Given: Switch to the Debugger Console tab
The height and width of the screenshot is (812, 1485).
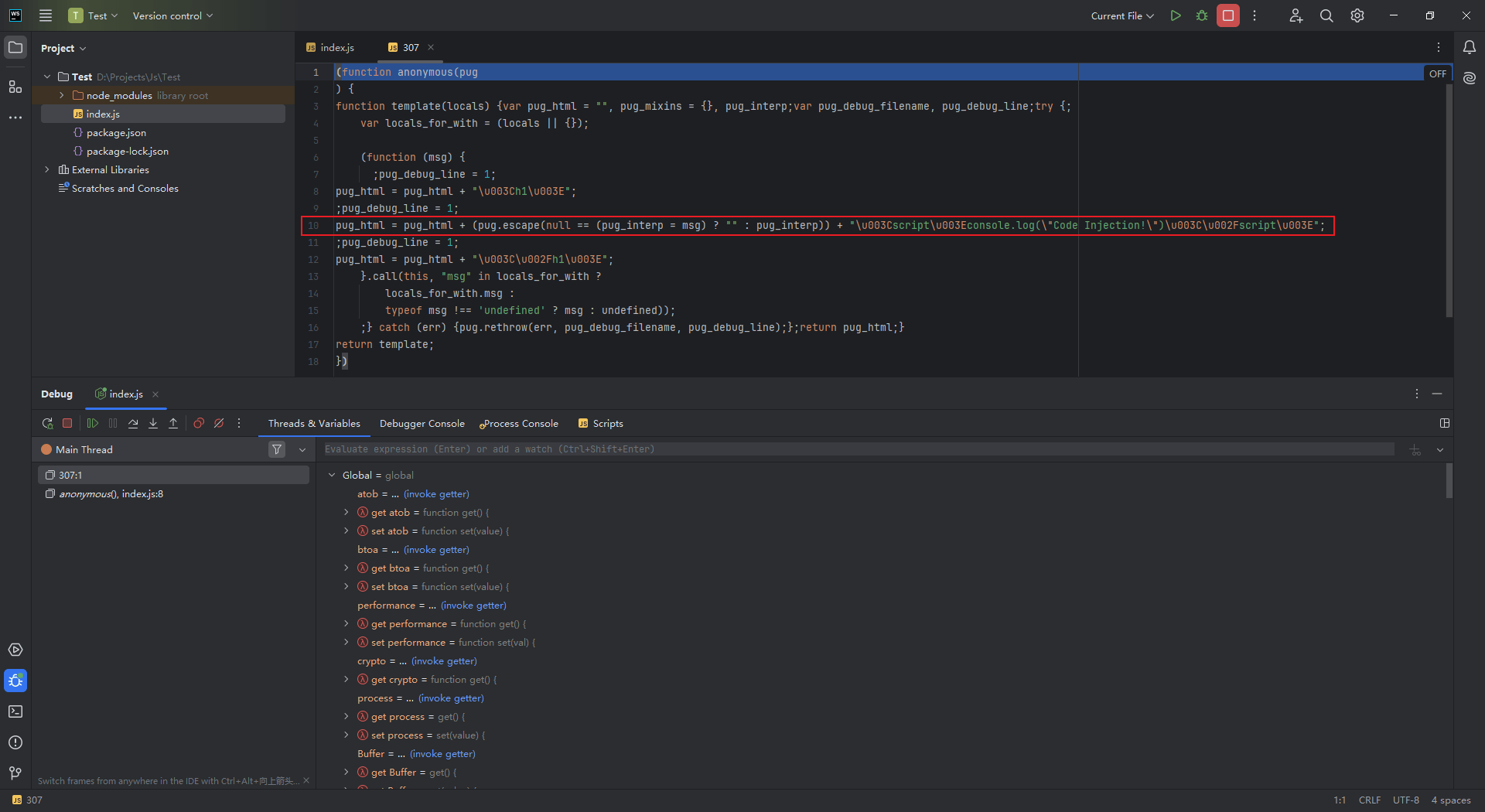Looking at the screenshot, I should [422, 423].
